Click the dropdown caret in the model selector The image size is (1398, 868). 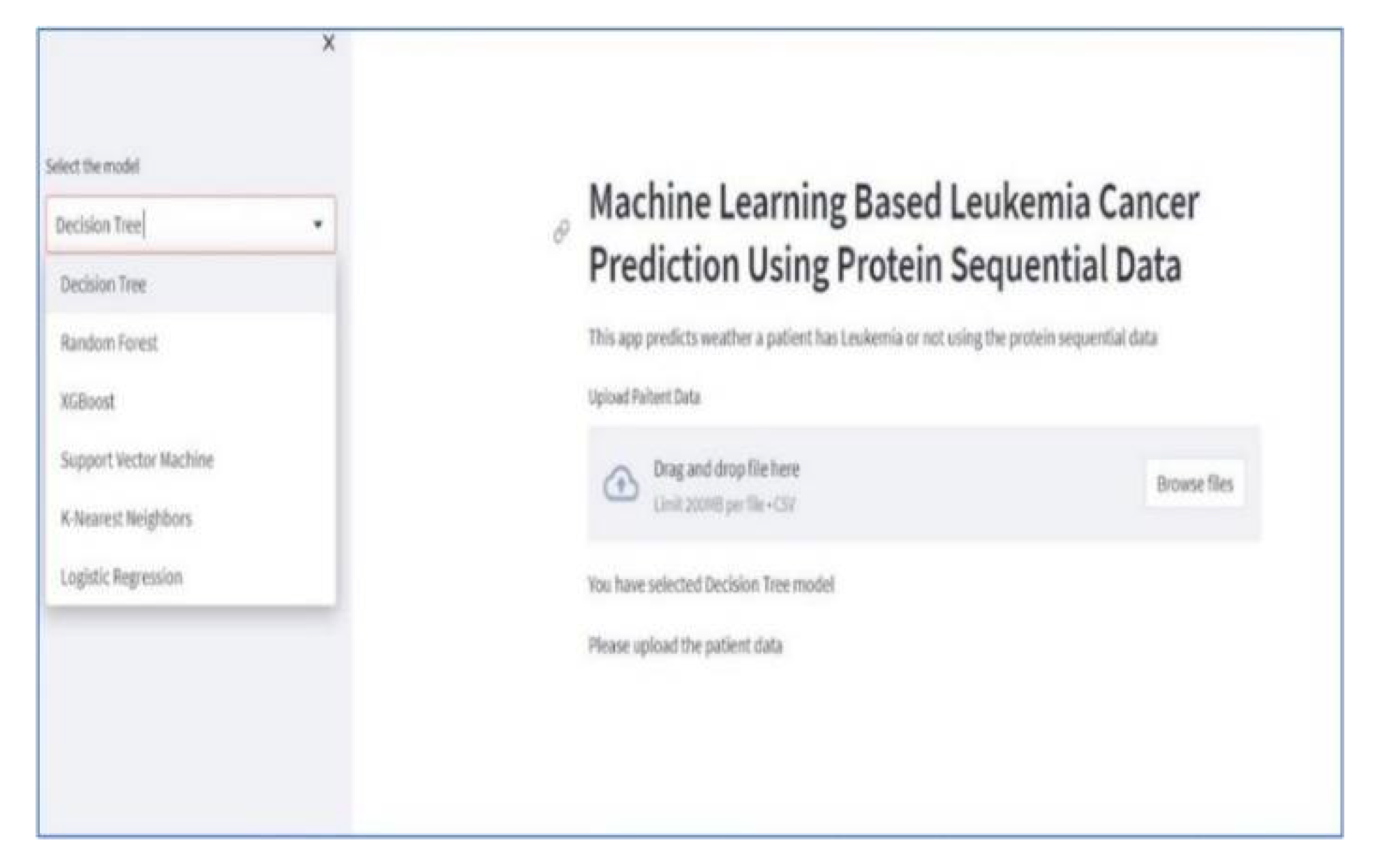[320, 224]
